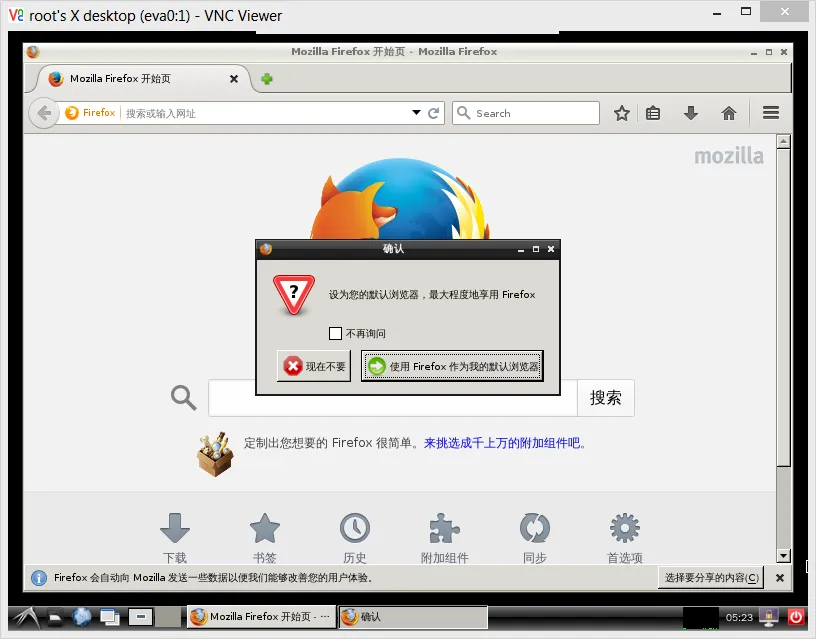Viewport: 816px width, 639px height.
Task: Click the taskbar start menu logo
Action: coord(26,617)
